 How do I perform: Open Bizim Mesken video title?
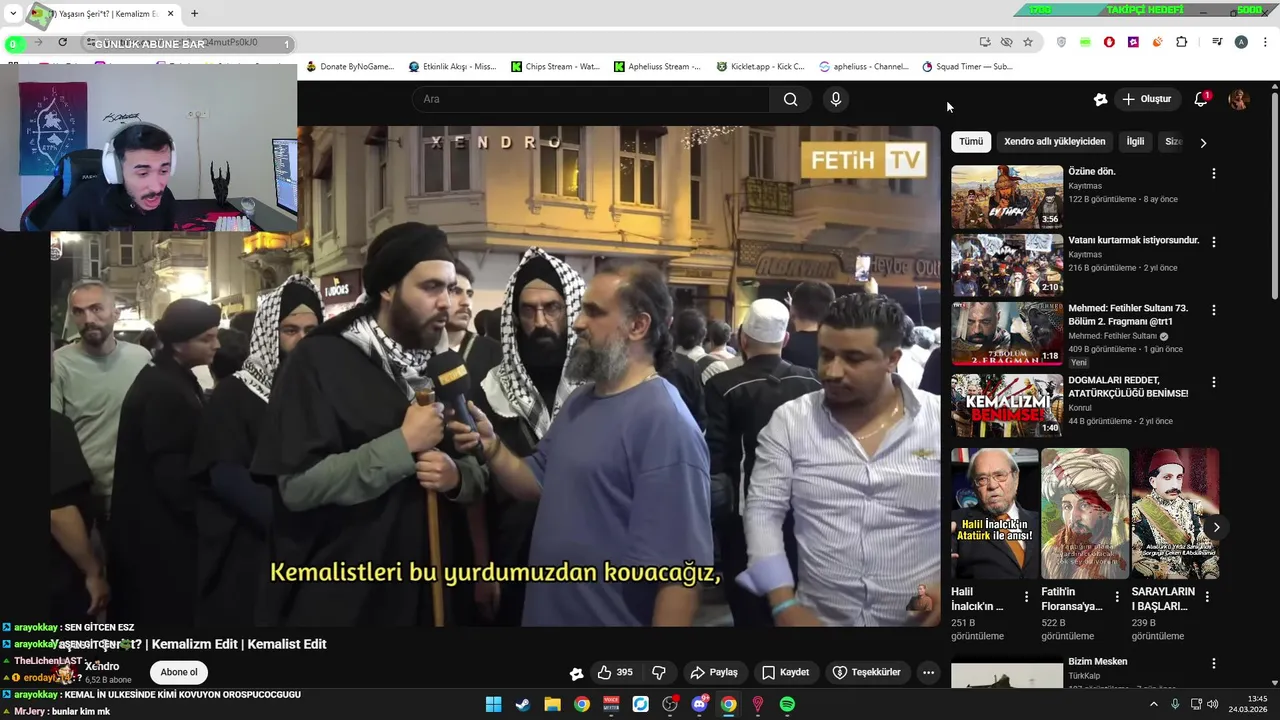pyautogui.click(x=1097, y=662)
